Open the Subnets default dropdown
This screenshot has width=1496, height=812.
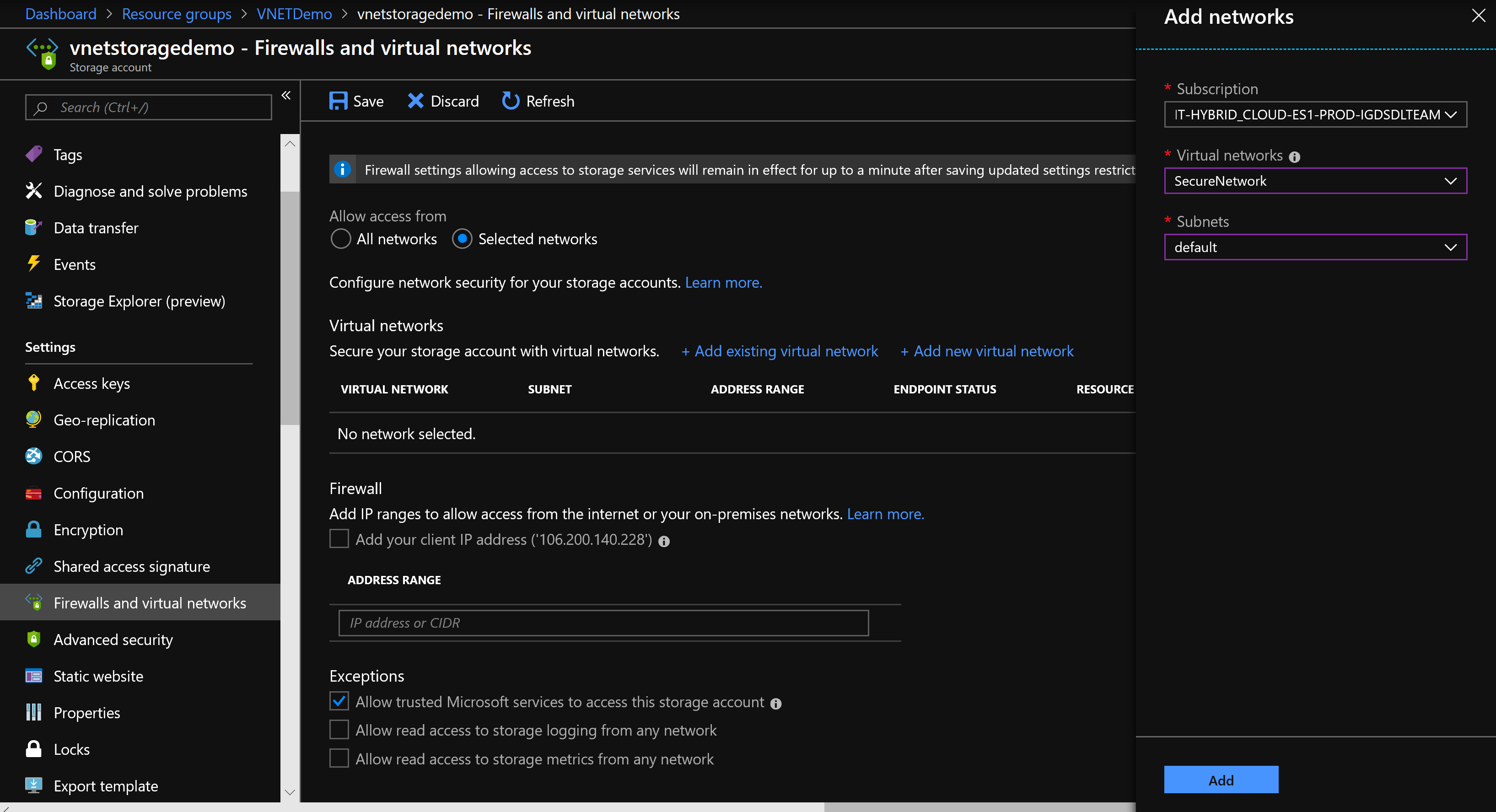(x=1315, y=247)
